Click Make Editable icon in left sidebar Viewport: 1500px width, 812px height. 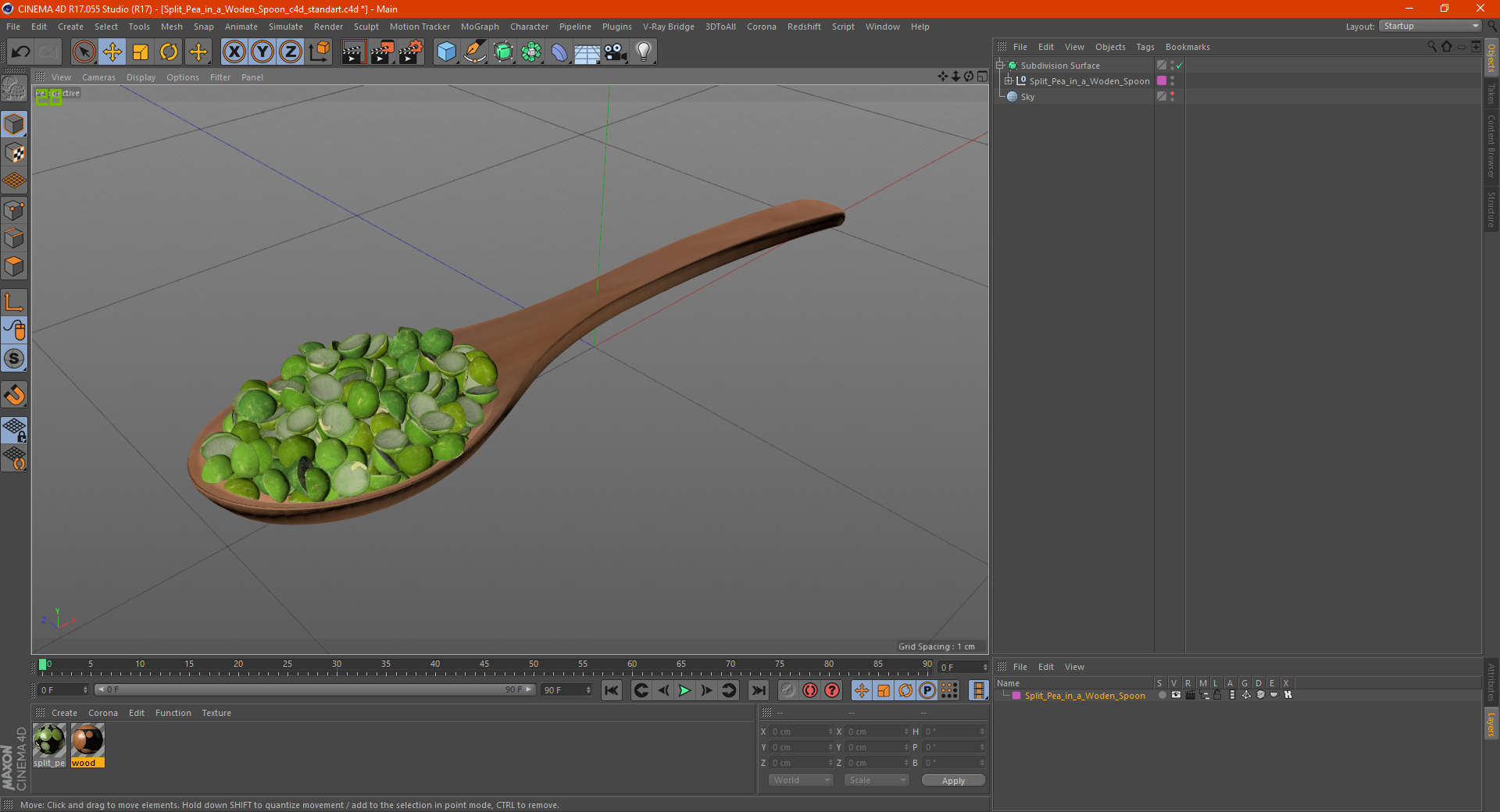pyautogui.click(x=14, y=89)
